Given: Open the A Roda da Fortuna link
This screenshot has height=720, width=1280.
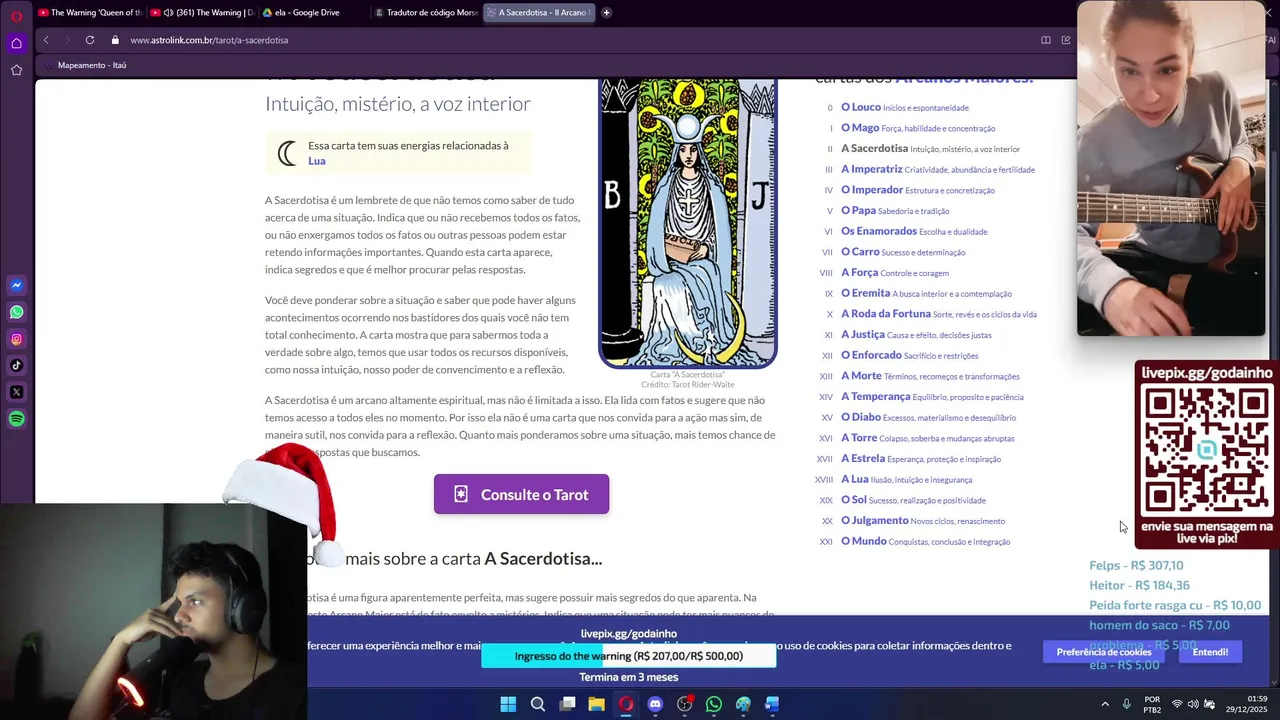Looking at the screenshot, I should [885, 313].
